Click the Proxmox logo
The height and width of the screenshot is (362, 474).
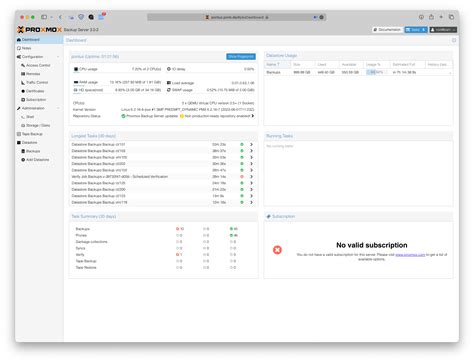point(39,30)
